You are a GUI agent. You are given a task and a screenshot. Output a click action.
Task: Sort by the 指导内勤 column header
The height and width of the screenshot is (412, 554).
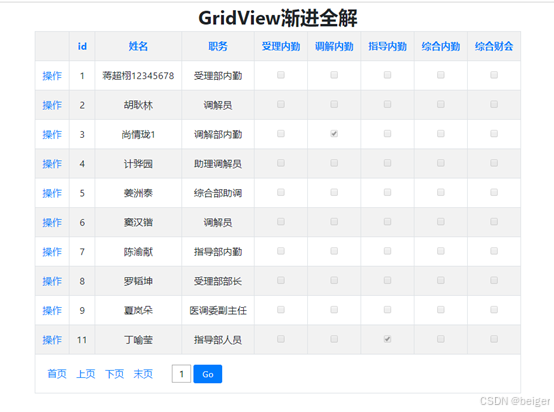tap(388, 46)
